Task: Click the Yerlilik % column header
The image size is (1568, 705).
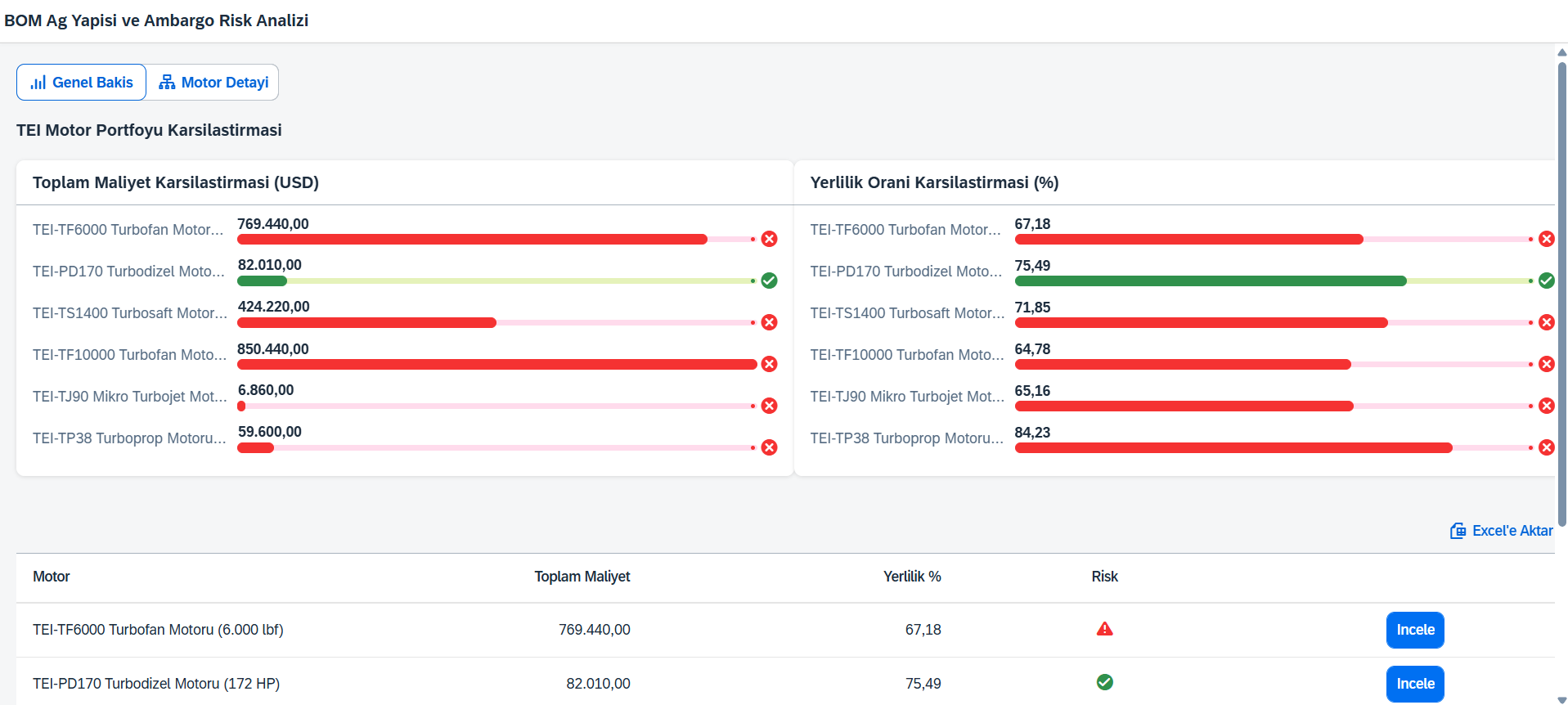Action: 912,577
